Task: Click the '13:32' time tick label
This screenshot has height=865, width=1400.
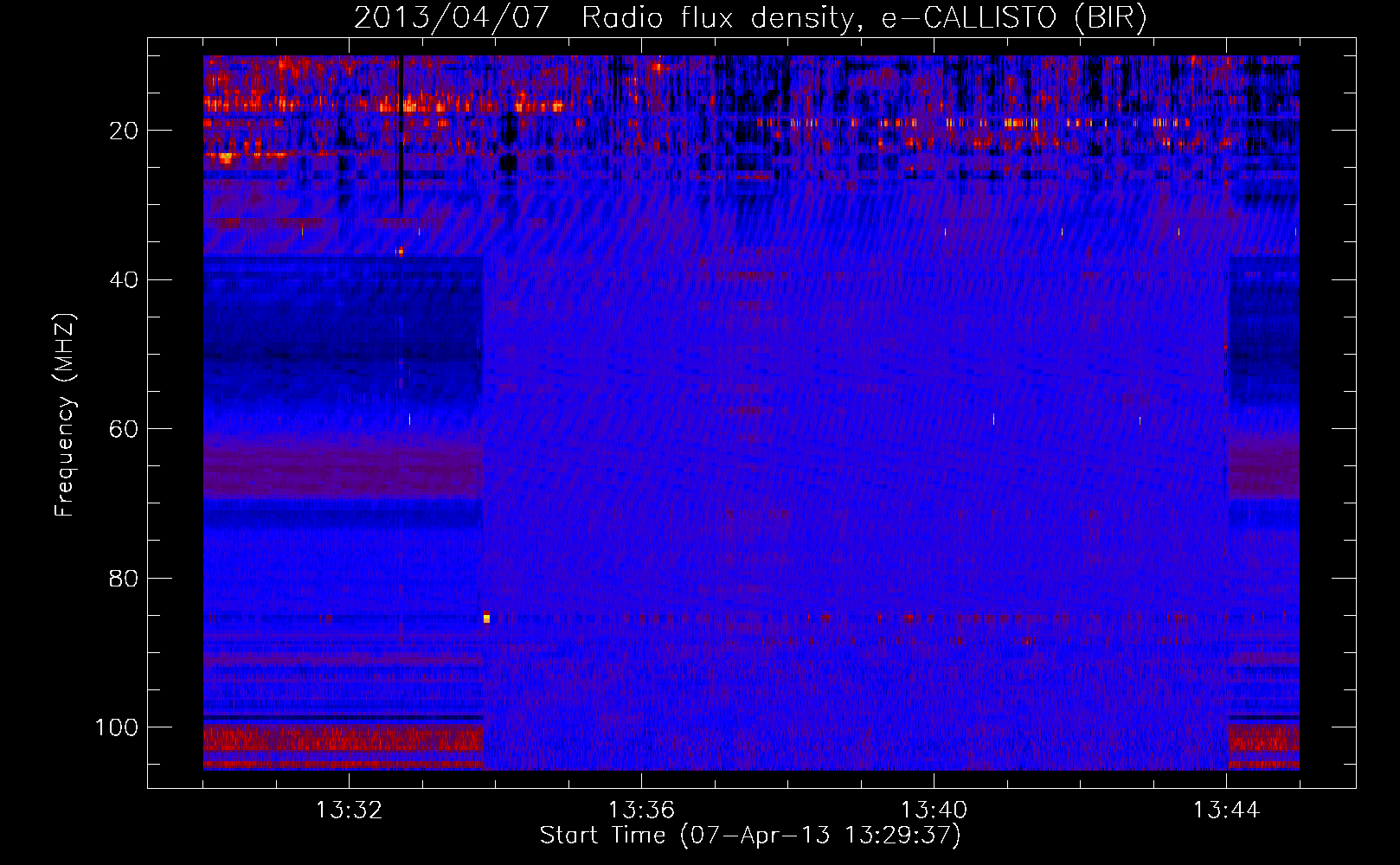Action: click(x=349, y=811)
